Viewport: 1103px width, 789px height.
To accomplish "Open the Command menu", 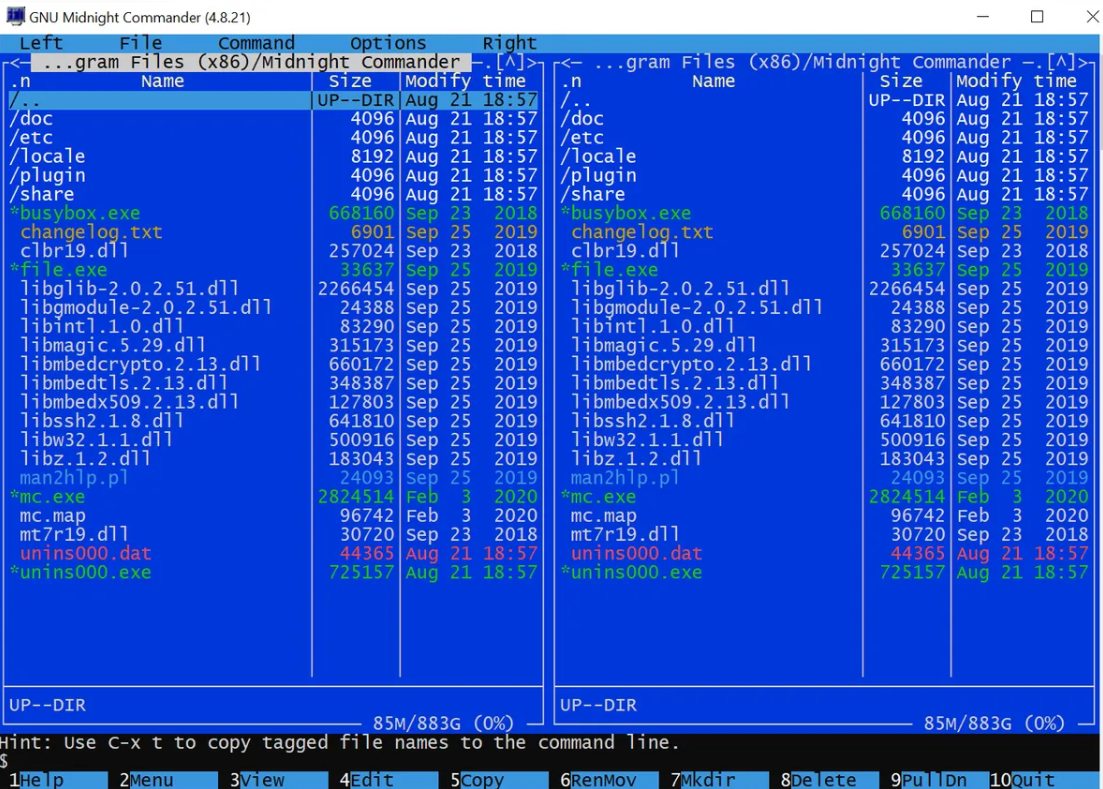I will click(x=256, y=43).
